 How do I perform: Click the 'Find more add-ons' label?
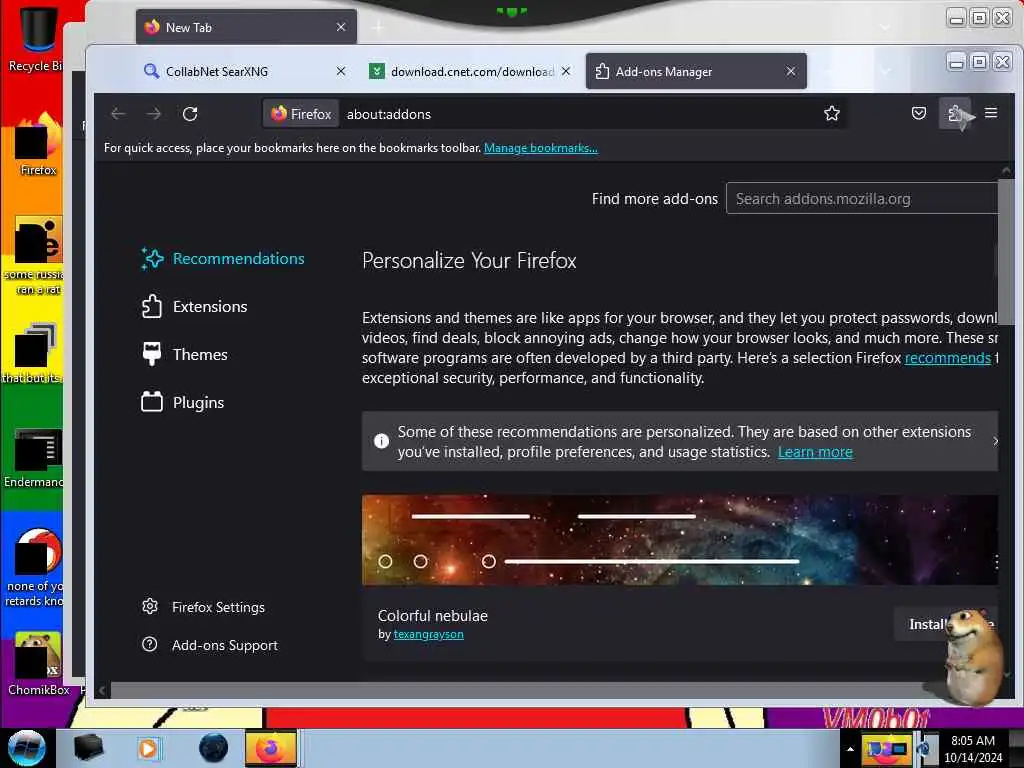point(654,199)
